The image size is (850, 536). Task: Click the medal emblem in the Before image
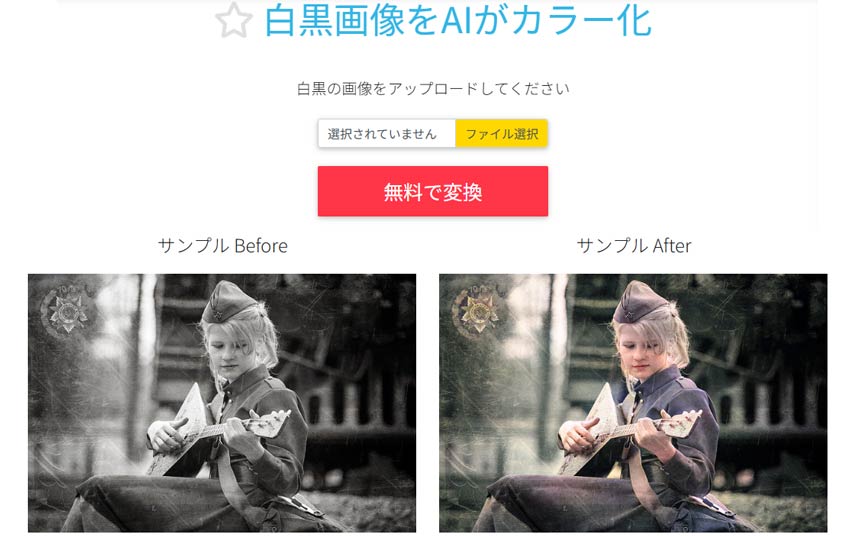click(x=67, y=311)
